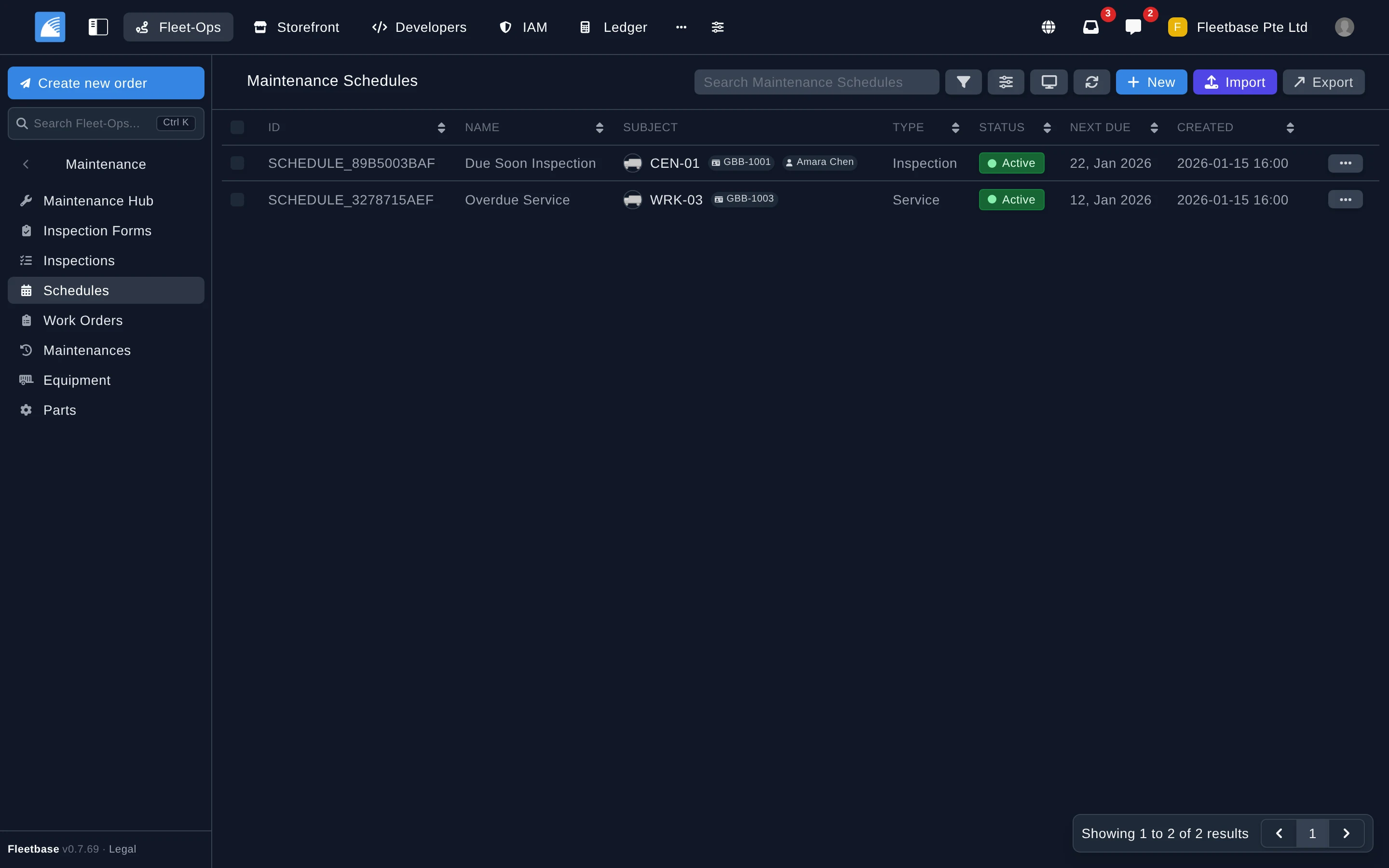Viewport: 1389px width, 868px height.
Task: Open the globe language selector
Action: click(1048, 27)
